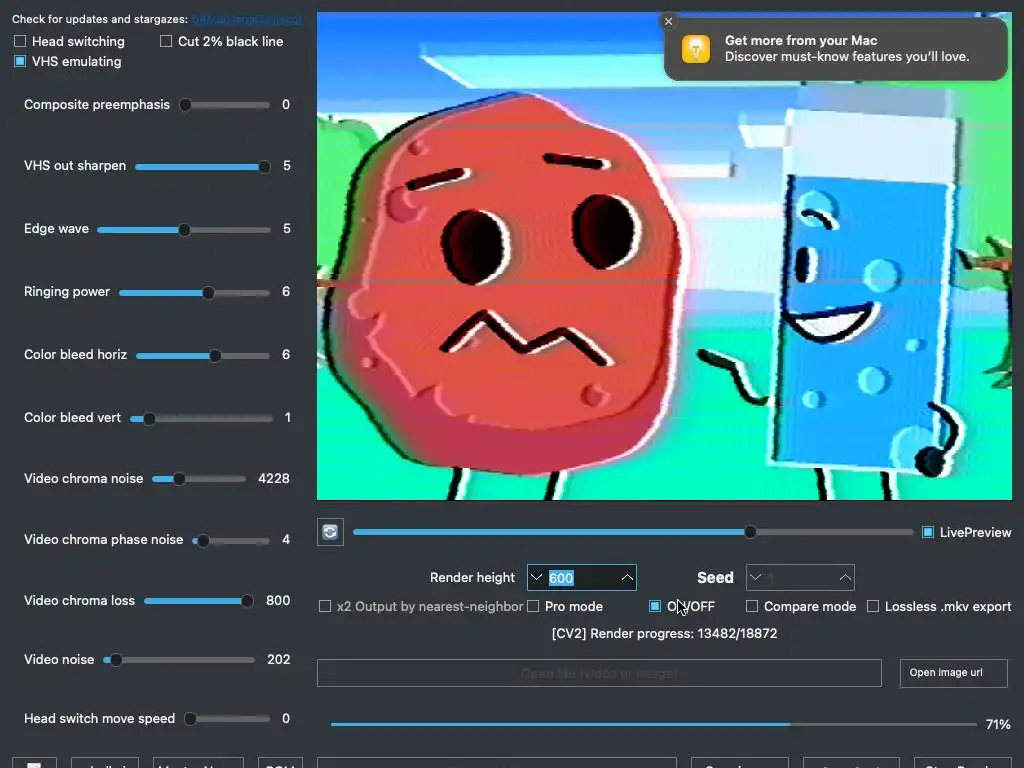This screenshot has height=768, width=1024.
Task: Click the Video noise value 202
Action: [x=279, y=660]
